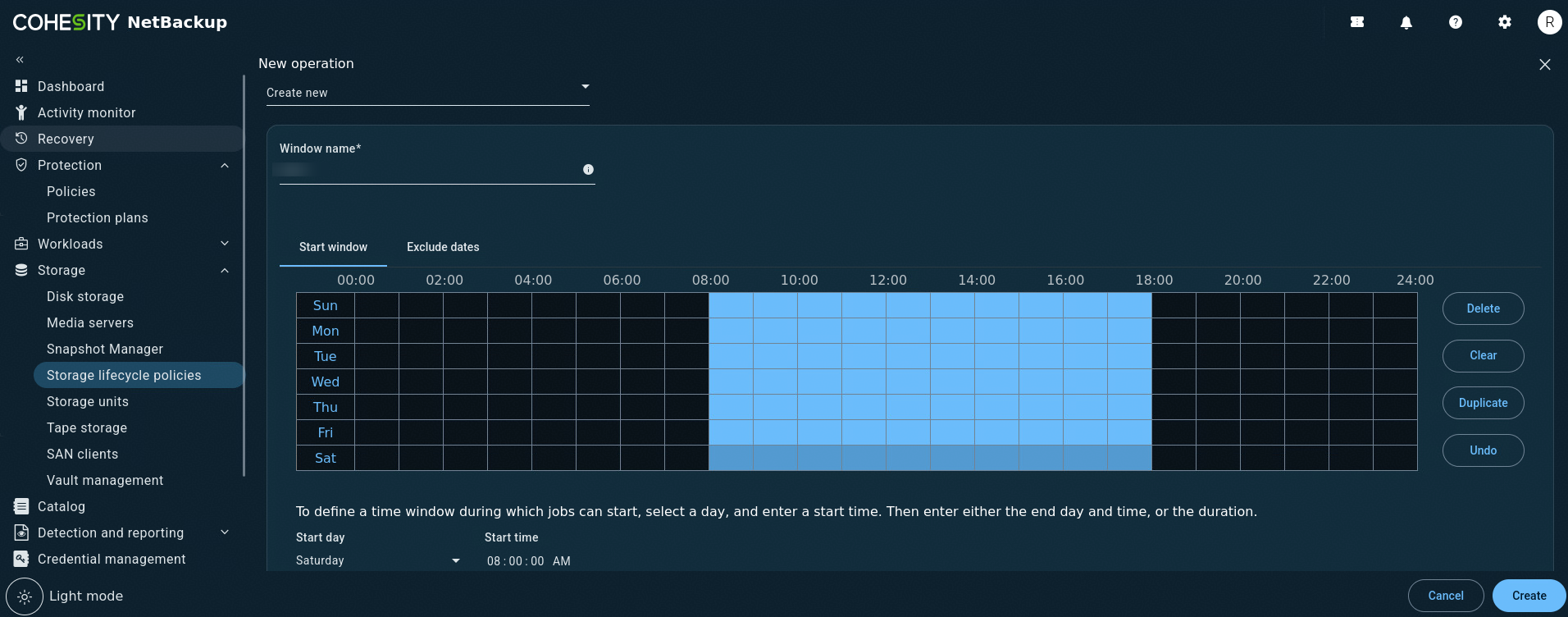Open the help question mark icon
The width and height of the screenshot is (1568, 617).
(x=1456, y=22)
